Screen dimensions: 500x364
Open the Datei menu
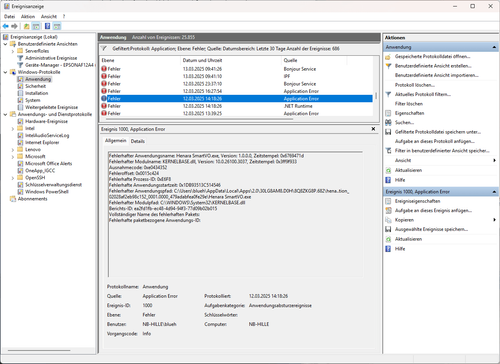(9, 16)
